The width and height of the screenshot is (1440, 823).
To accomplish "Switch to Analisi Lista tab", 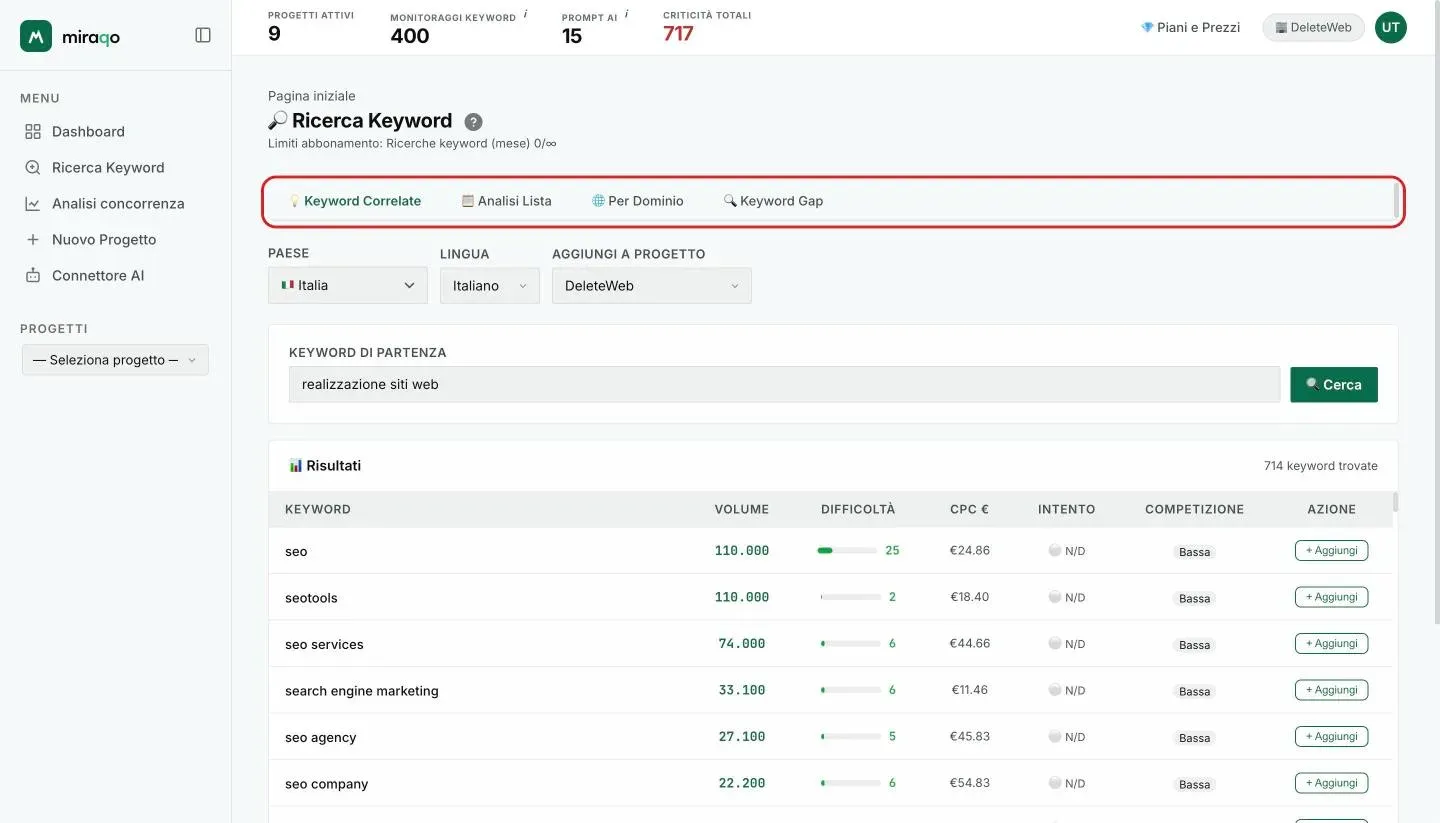I will [506, 201].
